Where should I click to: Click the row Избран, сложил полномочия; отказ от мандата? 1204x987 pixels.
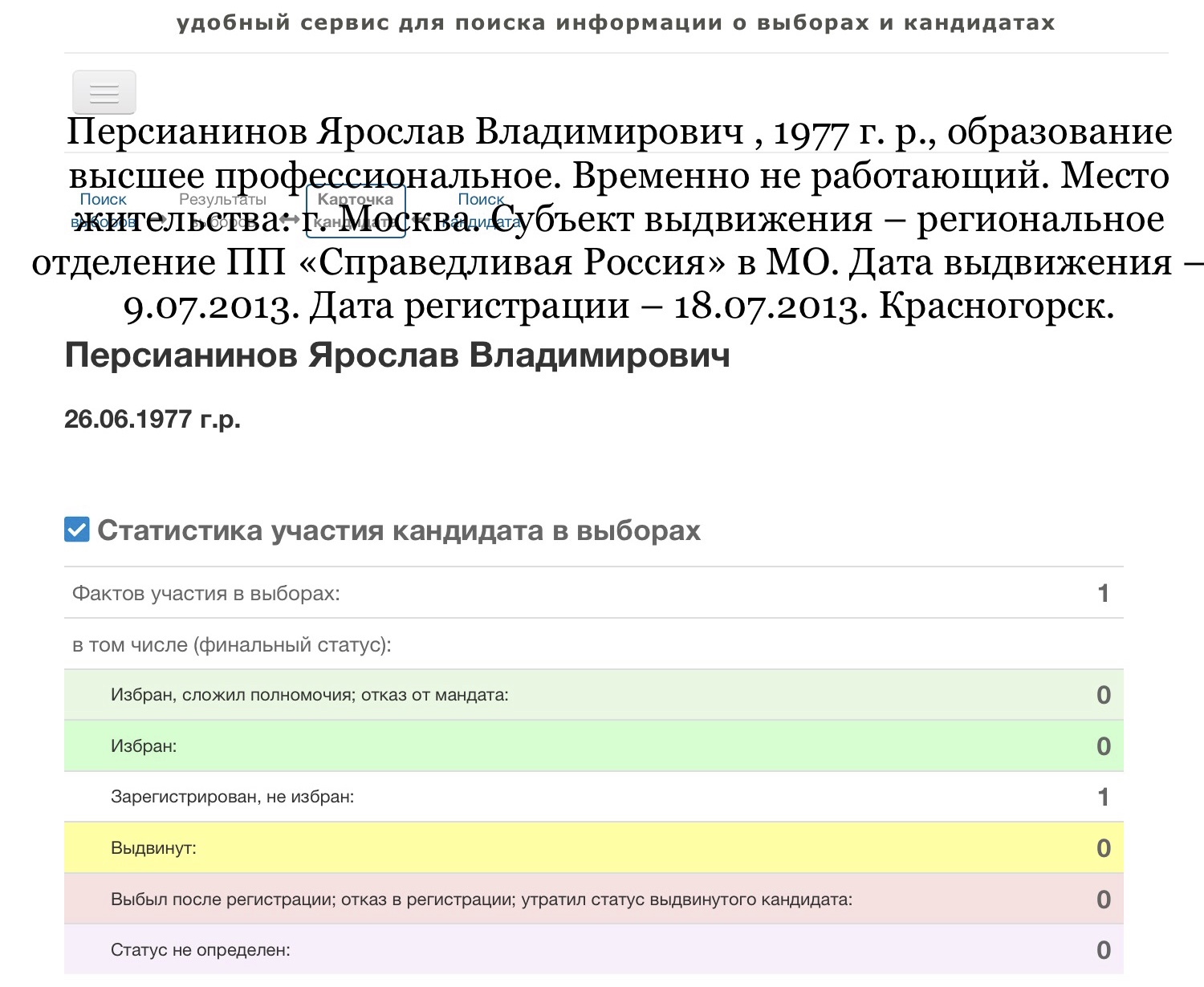(594, 695)
